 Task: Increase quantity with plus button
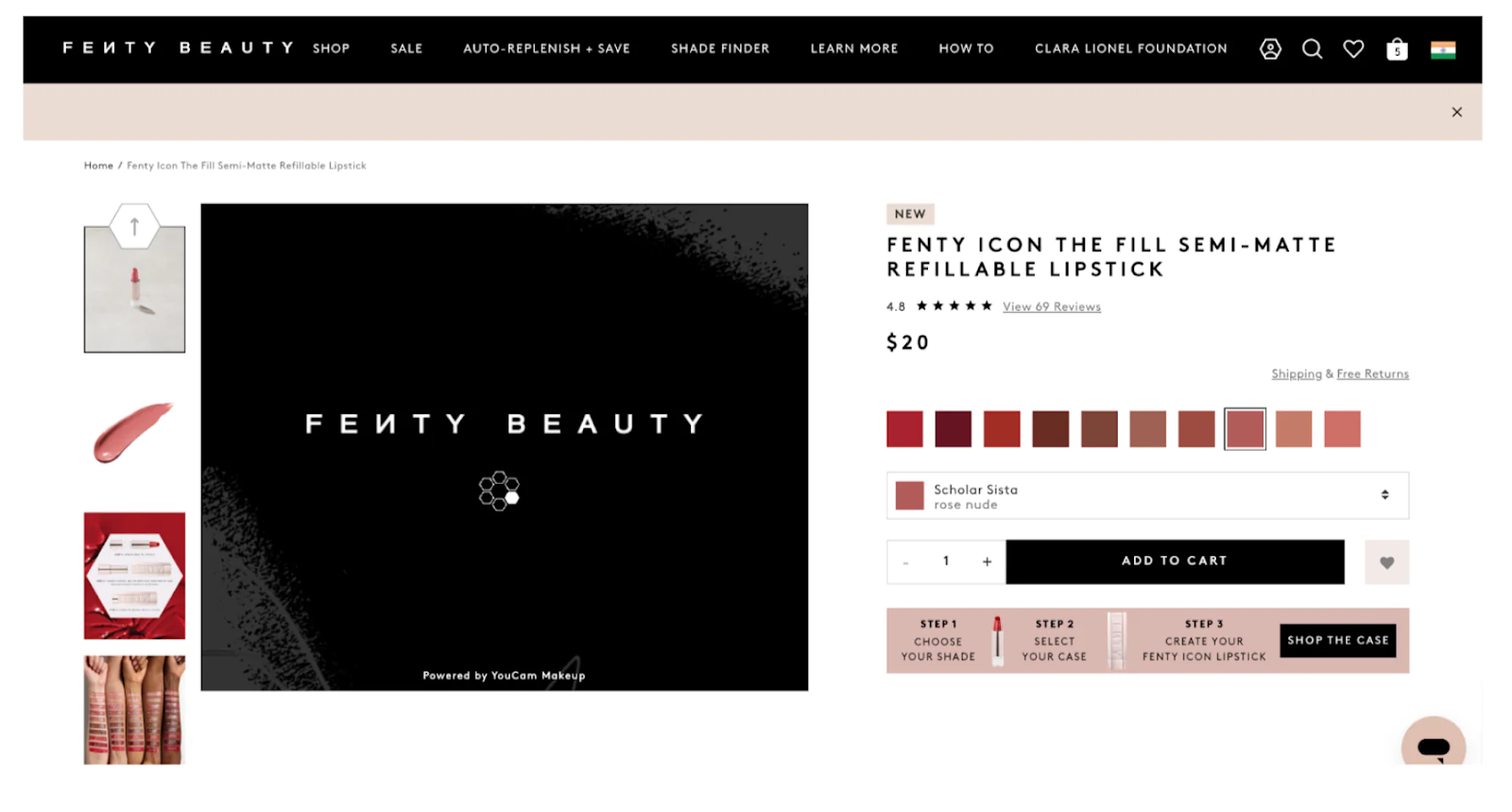point(987,561)
